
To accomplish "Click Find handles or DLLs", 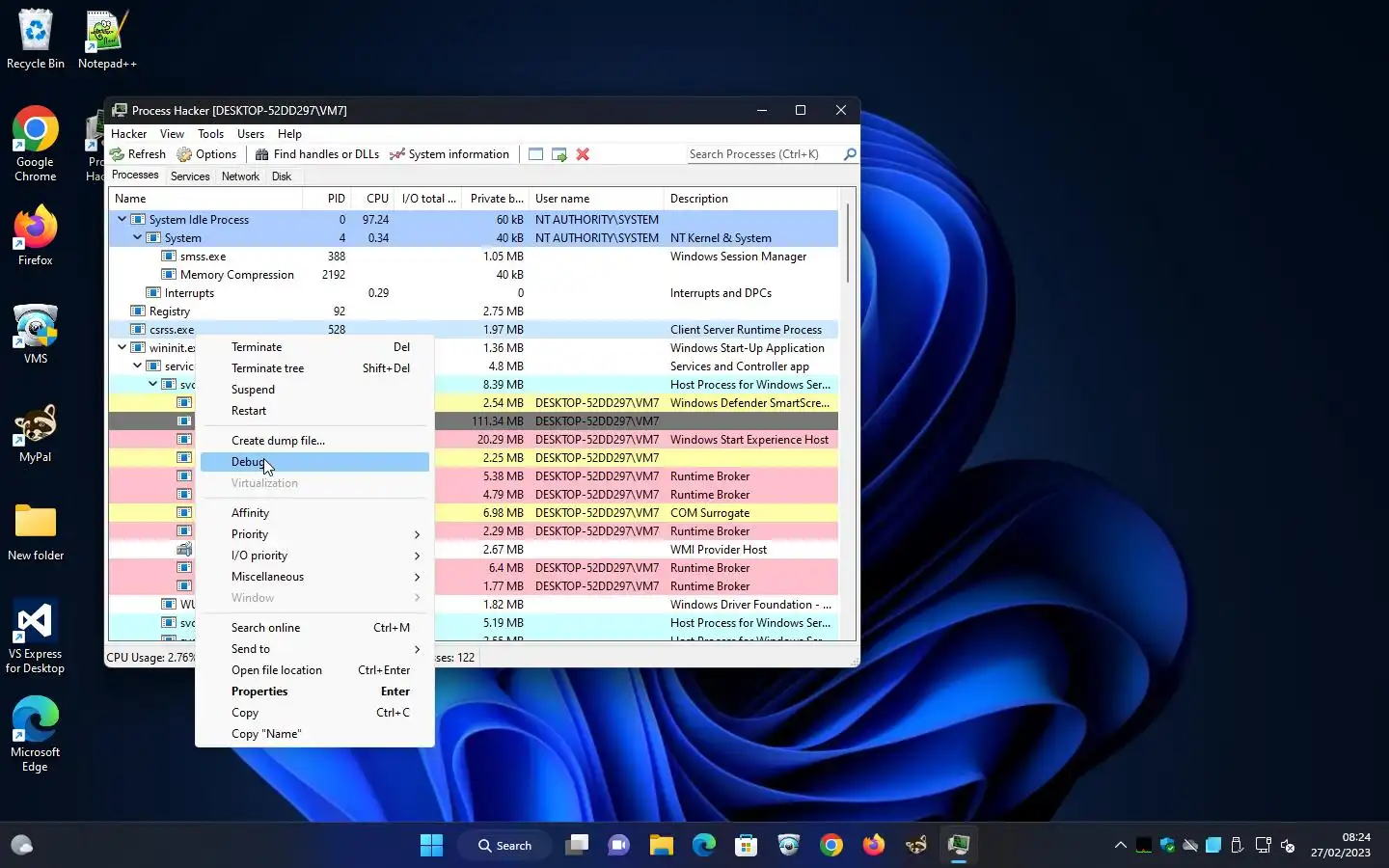I will [317, 154].
